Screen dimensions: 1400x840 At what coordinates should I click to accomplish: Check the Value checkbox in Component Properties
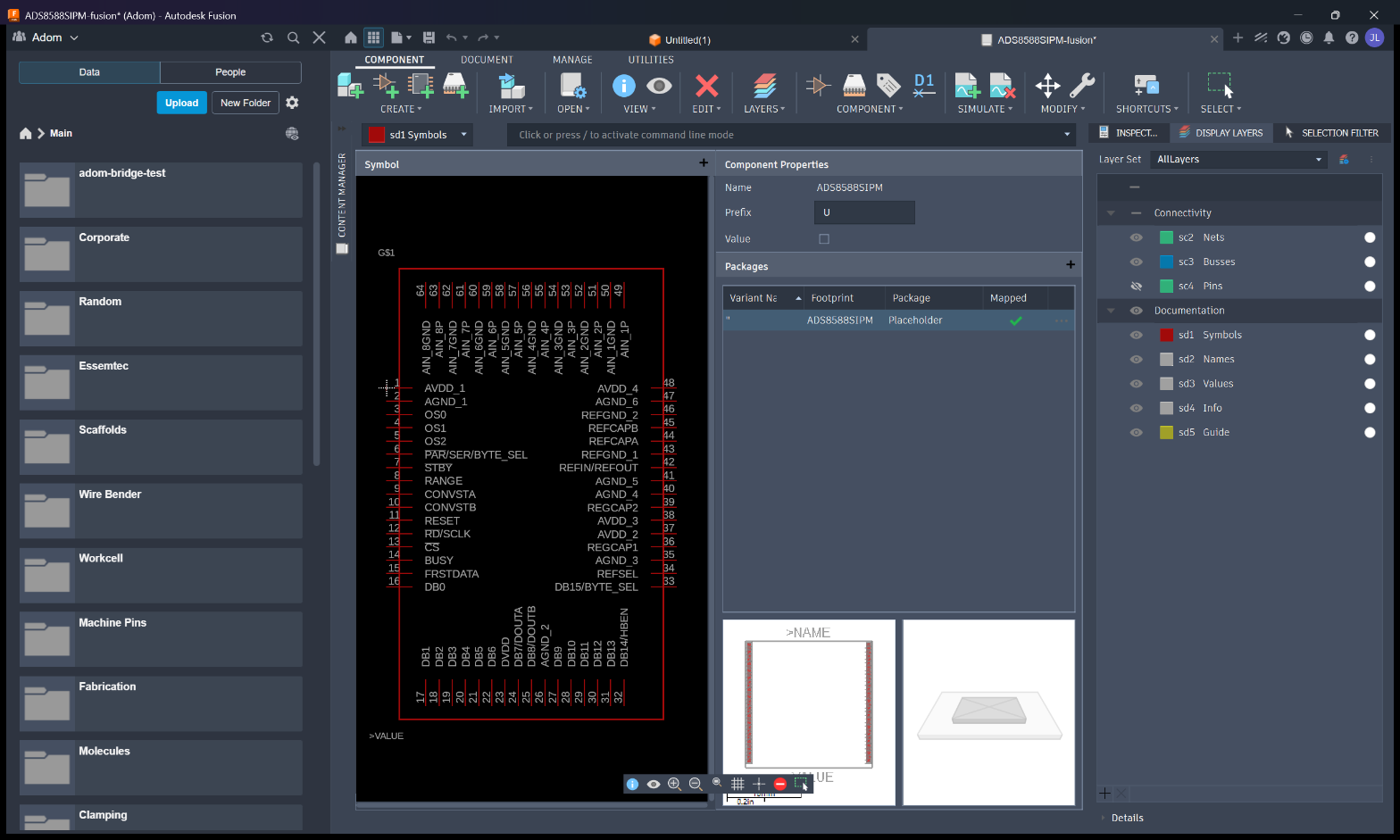[824, 239]
